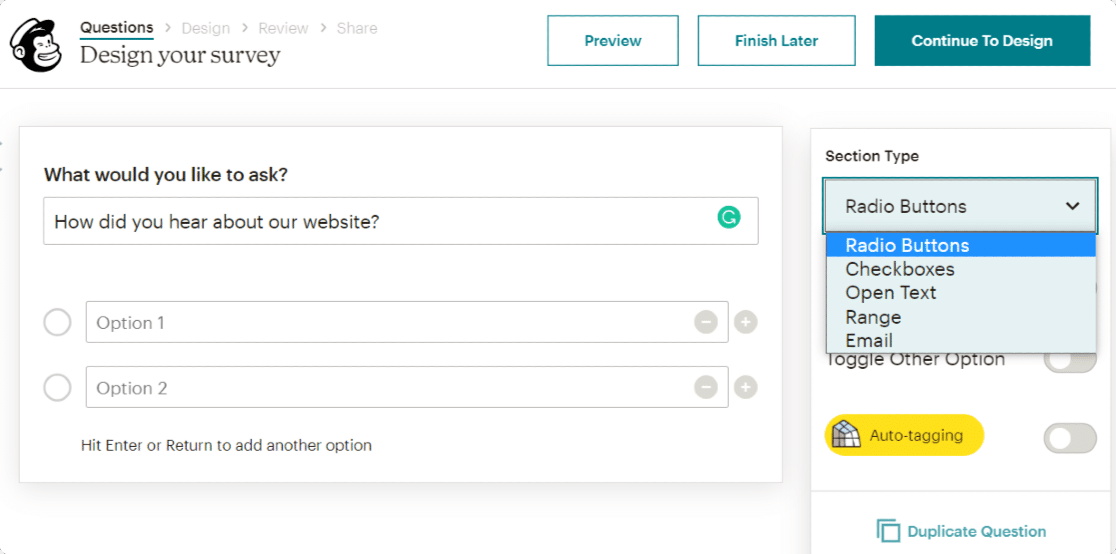Go to the Questions step

pyautogui.click(x=116, y=28)
